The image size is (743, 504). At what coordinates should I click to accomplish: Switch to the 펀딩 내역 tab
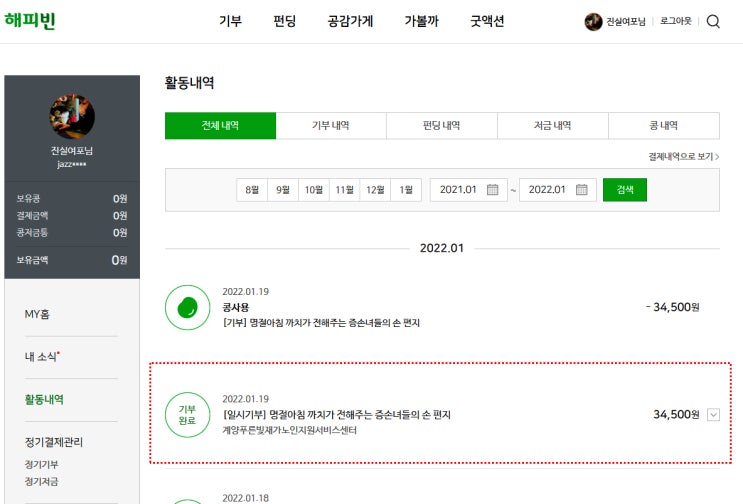(442, 126)
